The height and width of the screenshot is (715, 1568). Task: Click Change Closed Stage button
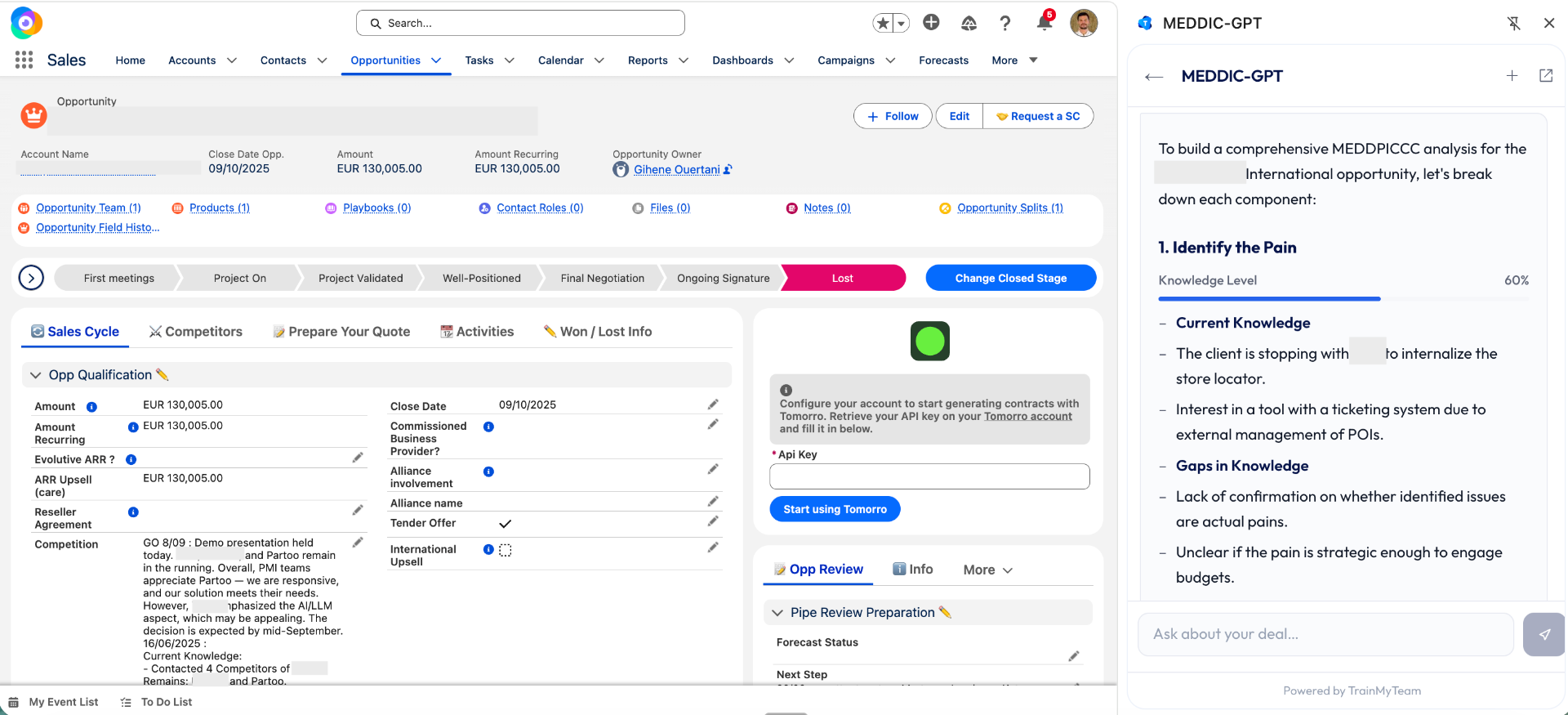pos(1011,278)
